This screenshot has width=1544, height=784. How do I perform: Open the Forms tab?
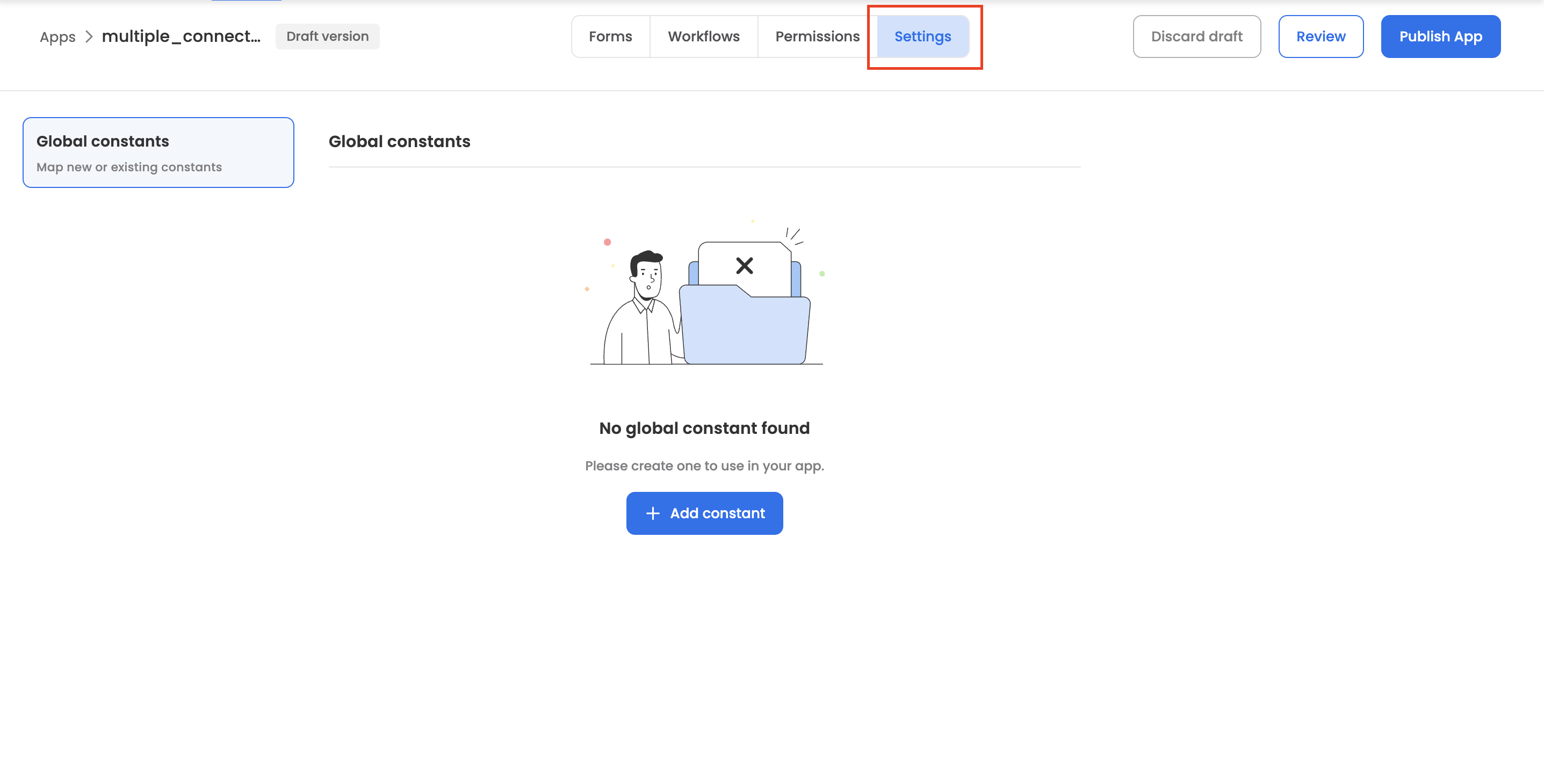tap(610, 37)
